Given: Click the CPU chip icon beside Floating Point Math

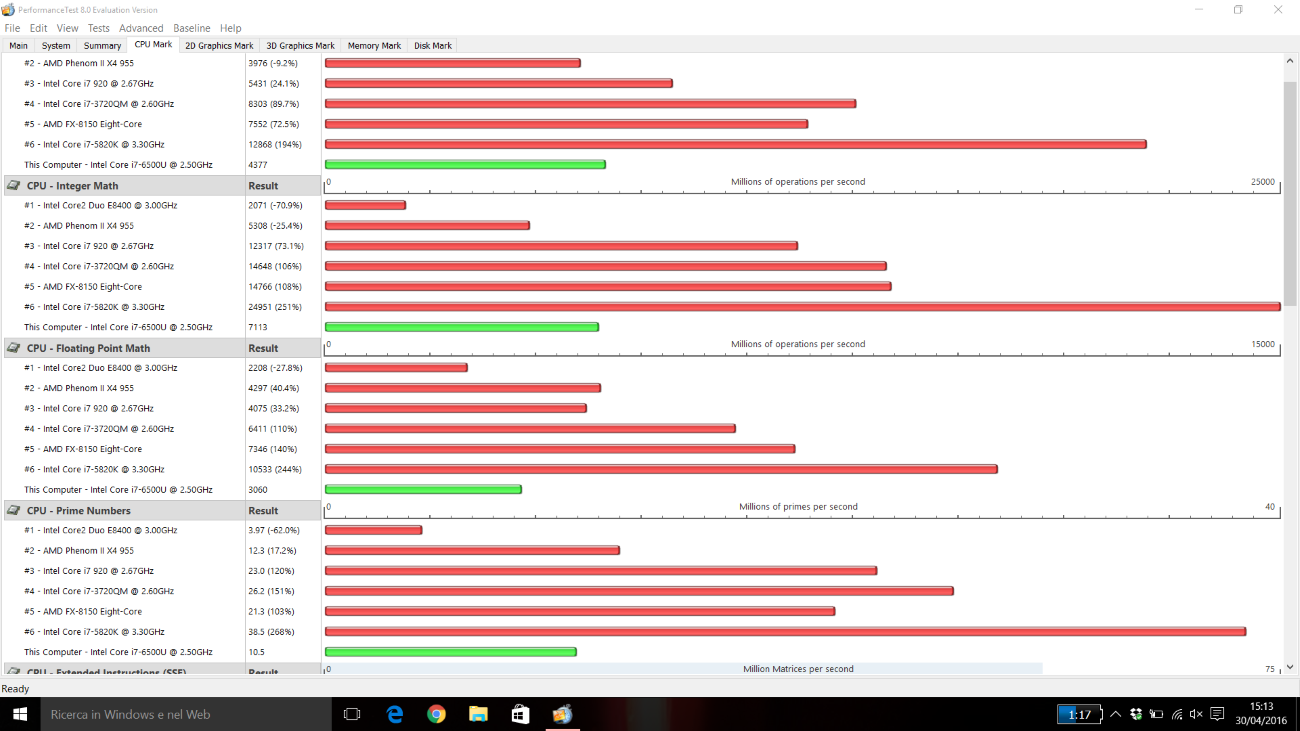Looking at the screenshot, I should (14, 348).
